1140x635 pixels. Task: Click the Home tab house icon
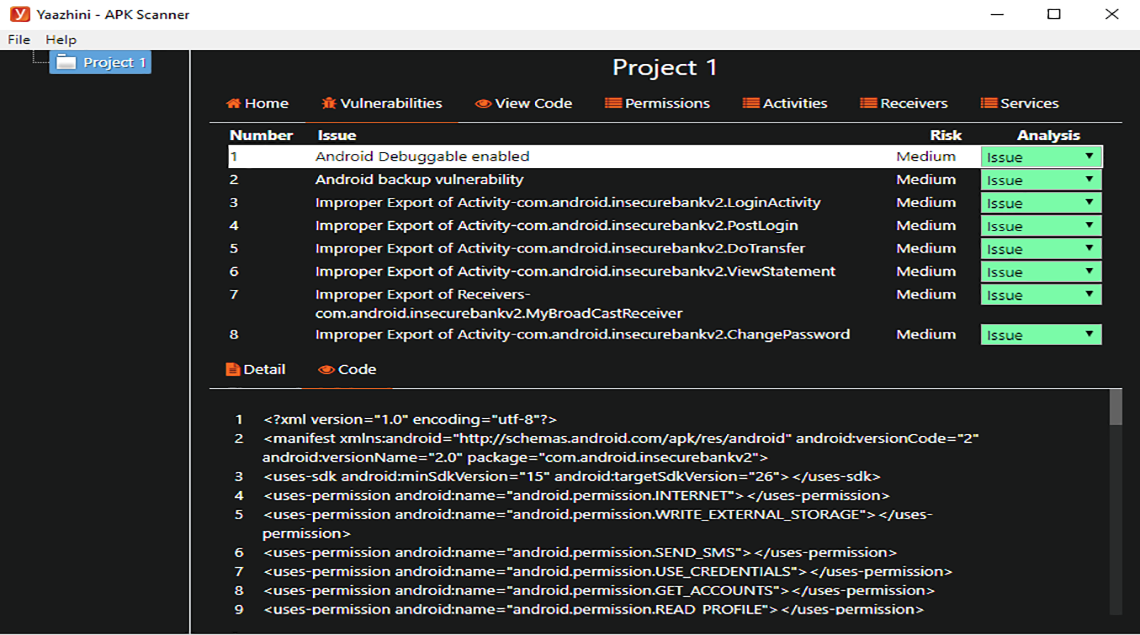(x=233, y=103)
